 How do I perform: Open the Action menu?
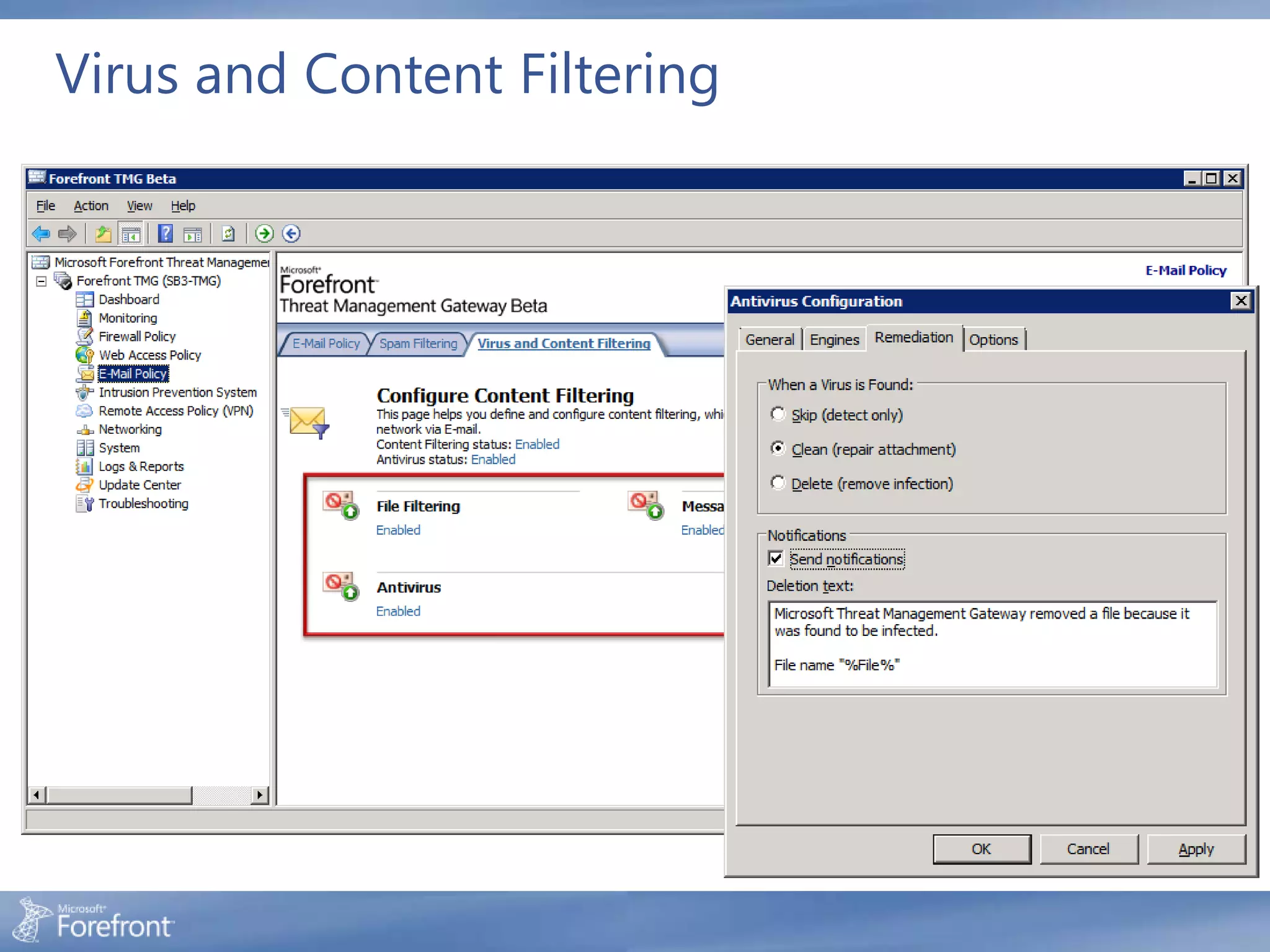click(91, 206)
